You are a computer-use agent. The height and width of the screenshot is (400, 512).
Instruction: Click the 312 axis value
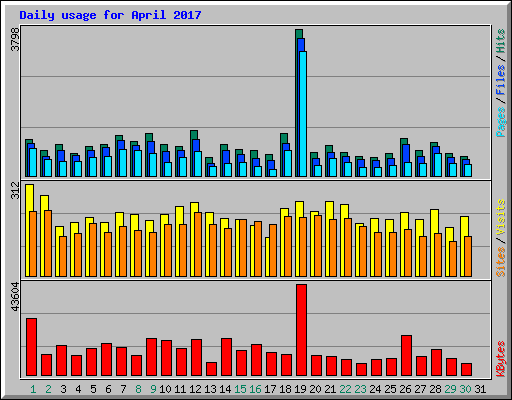click(x=15, y=190)
